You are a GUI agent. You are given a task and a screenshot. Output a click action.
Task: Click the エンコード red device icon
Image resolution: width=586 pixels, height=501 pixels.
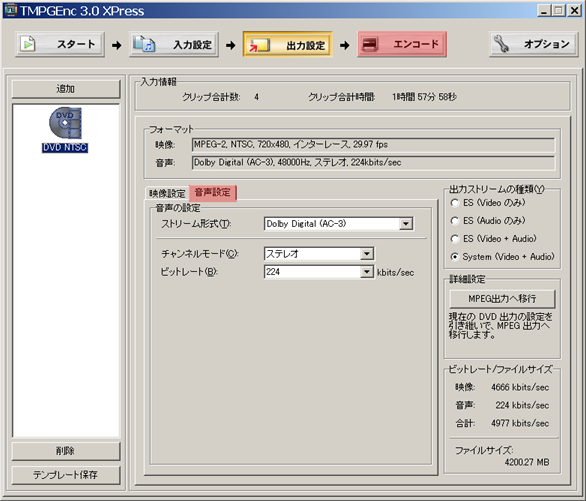tap(370, 44)
